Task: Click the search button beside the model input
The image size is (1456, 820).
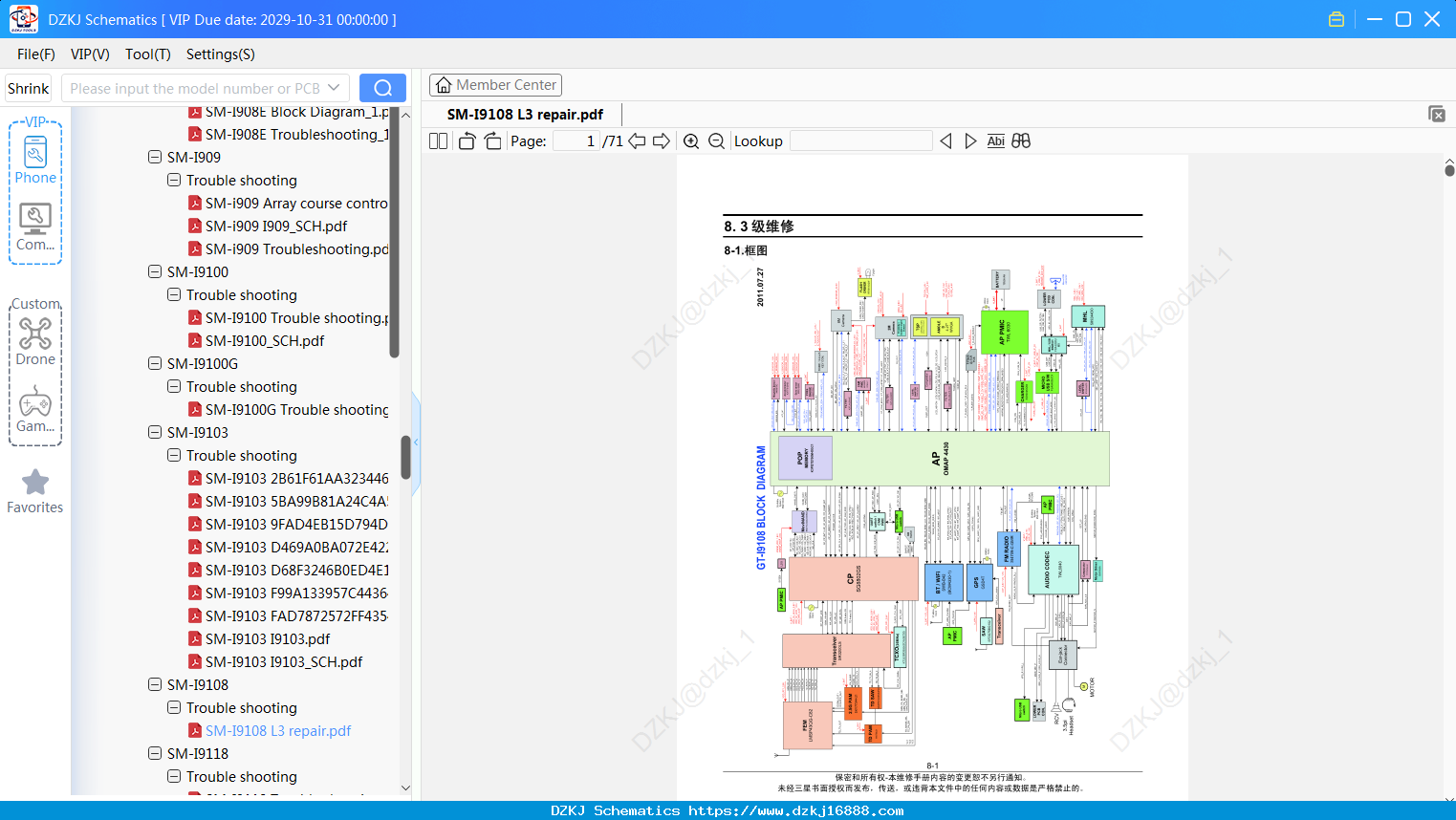Action: (382, 88)
